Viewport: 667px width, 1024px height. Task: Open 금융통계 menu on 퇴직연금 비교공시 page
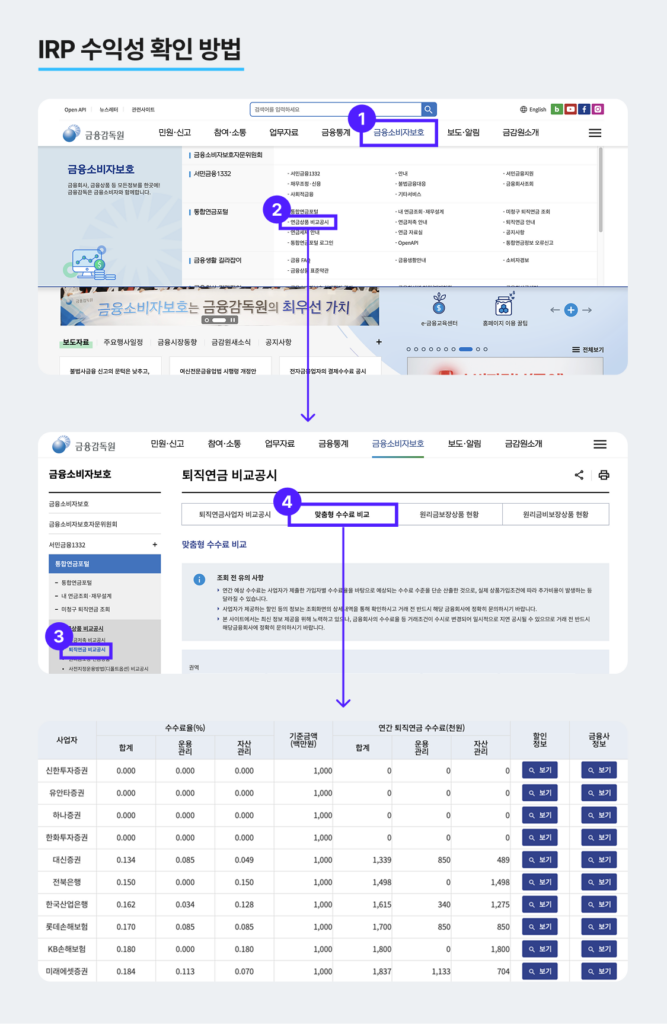click(x=333, y=444)
